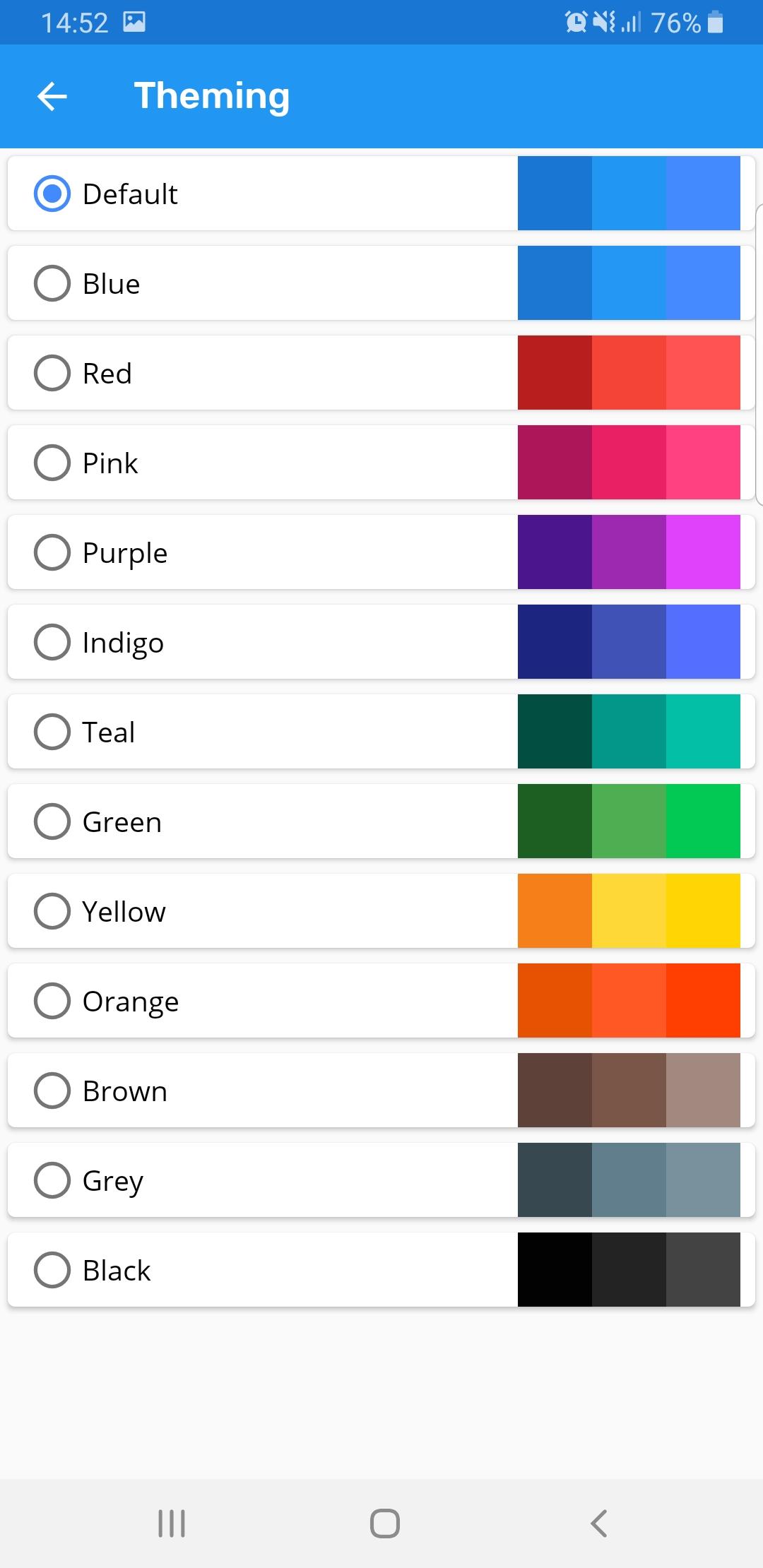763x1568 pixels.
Task: Tap the picture notification icon
Action: pos(134,23)
